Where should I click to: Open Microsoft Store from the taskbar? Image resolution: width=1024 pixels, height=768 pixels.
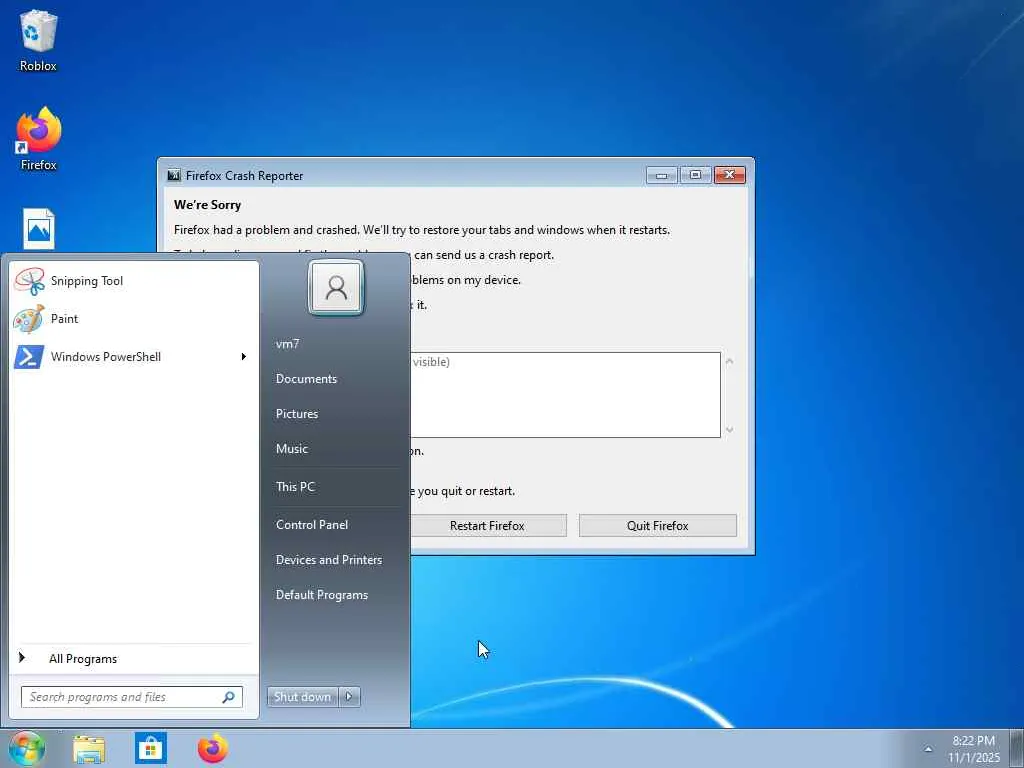[151, 748]
